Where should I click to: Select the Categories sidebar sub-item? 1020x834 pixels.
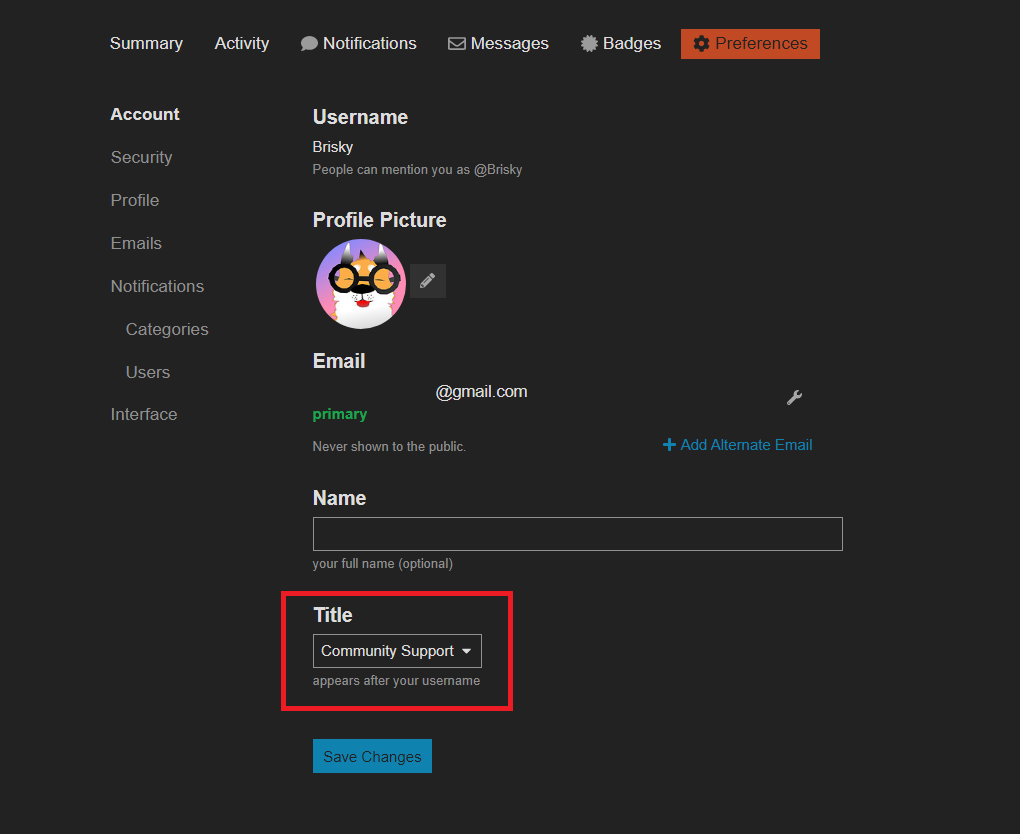point(167,329)
